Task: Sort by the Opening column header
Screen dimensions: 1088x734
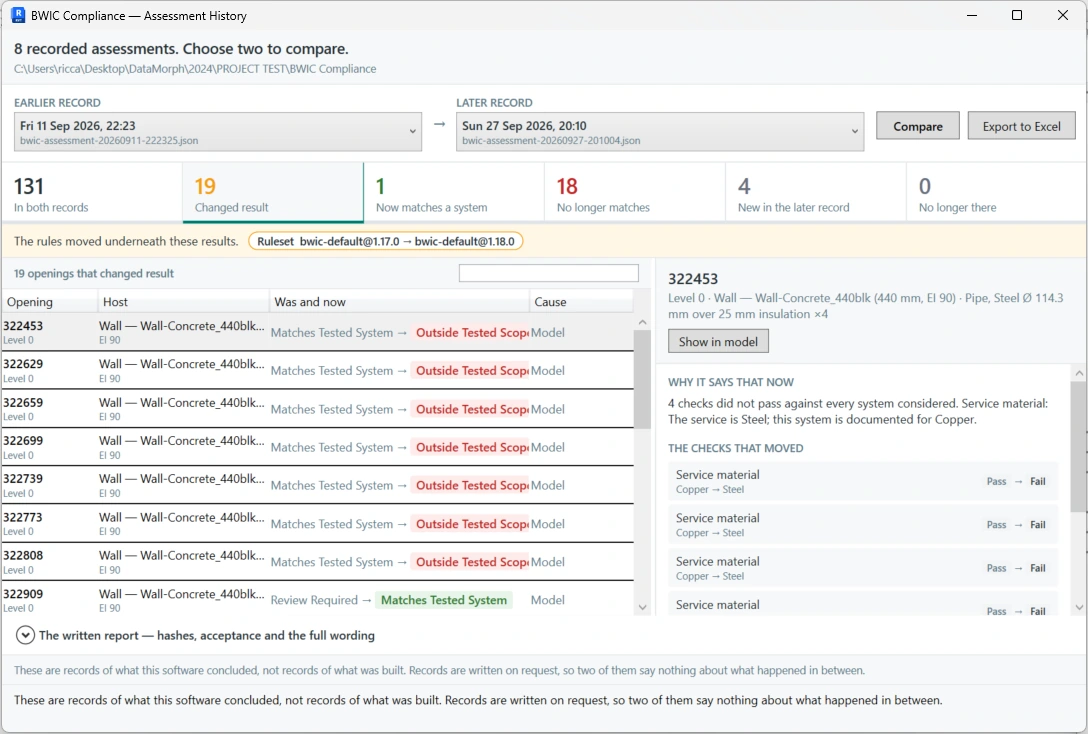Action: point(50,302)
